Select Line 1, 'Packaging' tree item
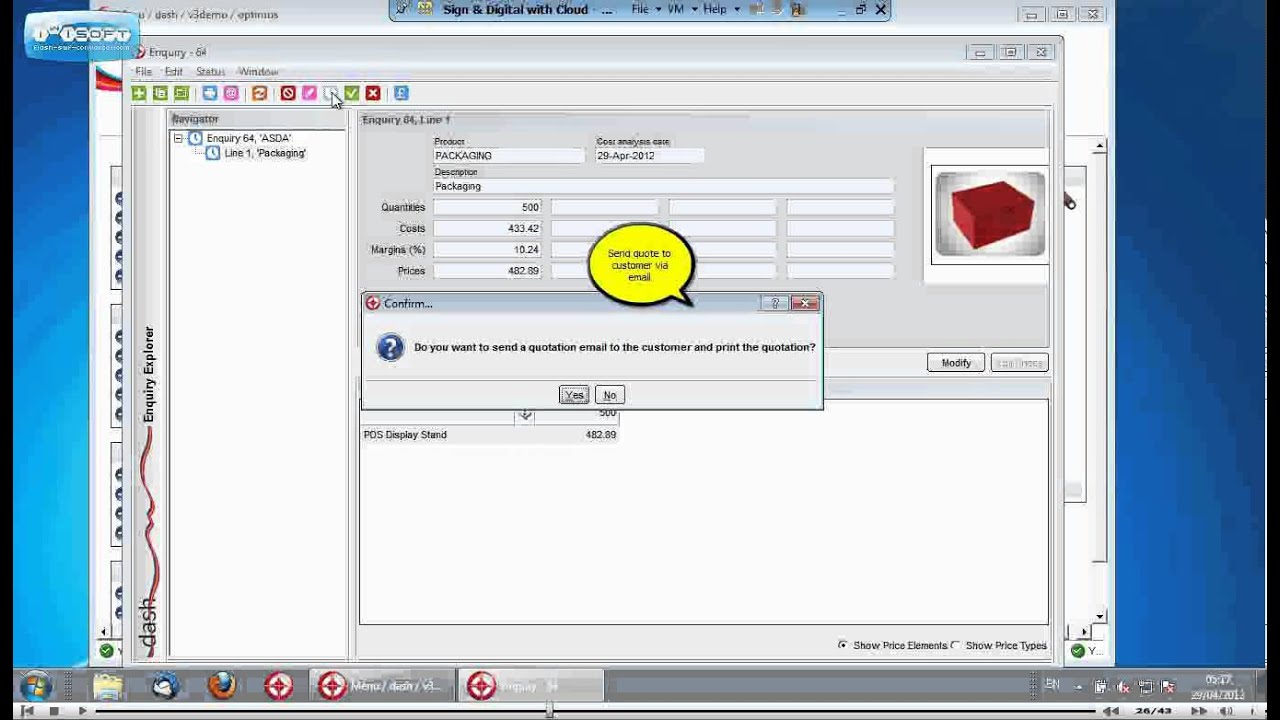This screenshot has height=720, width=1280. point(265,153)
